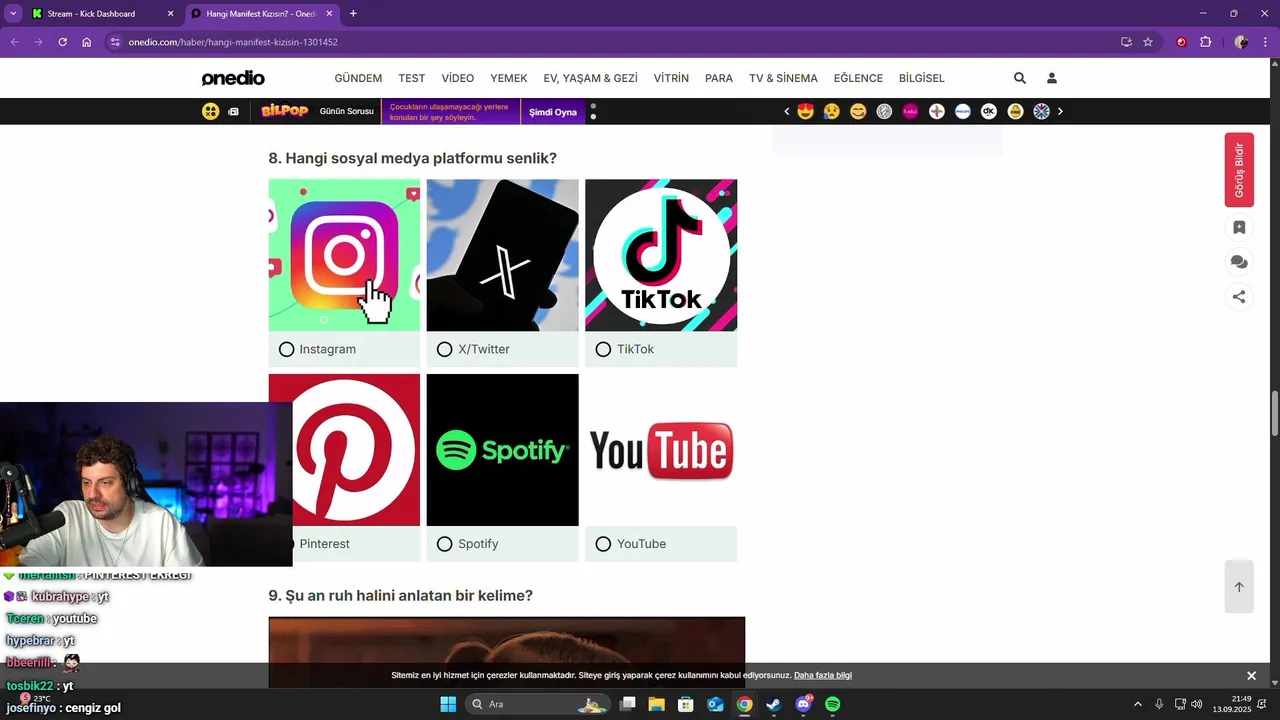
Task: Open File Explorer from the taskbar
Action: (657, 704)
